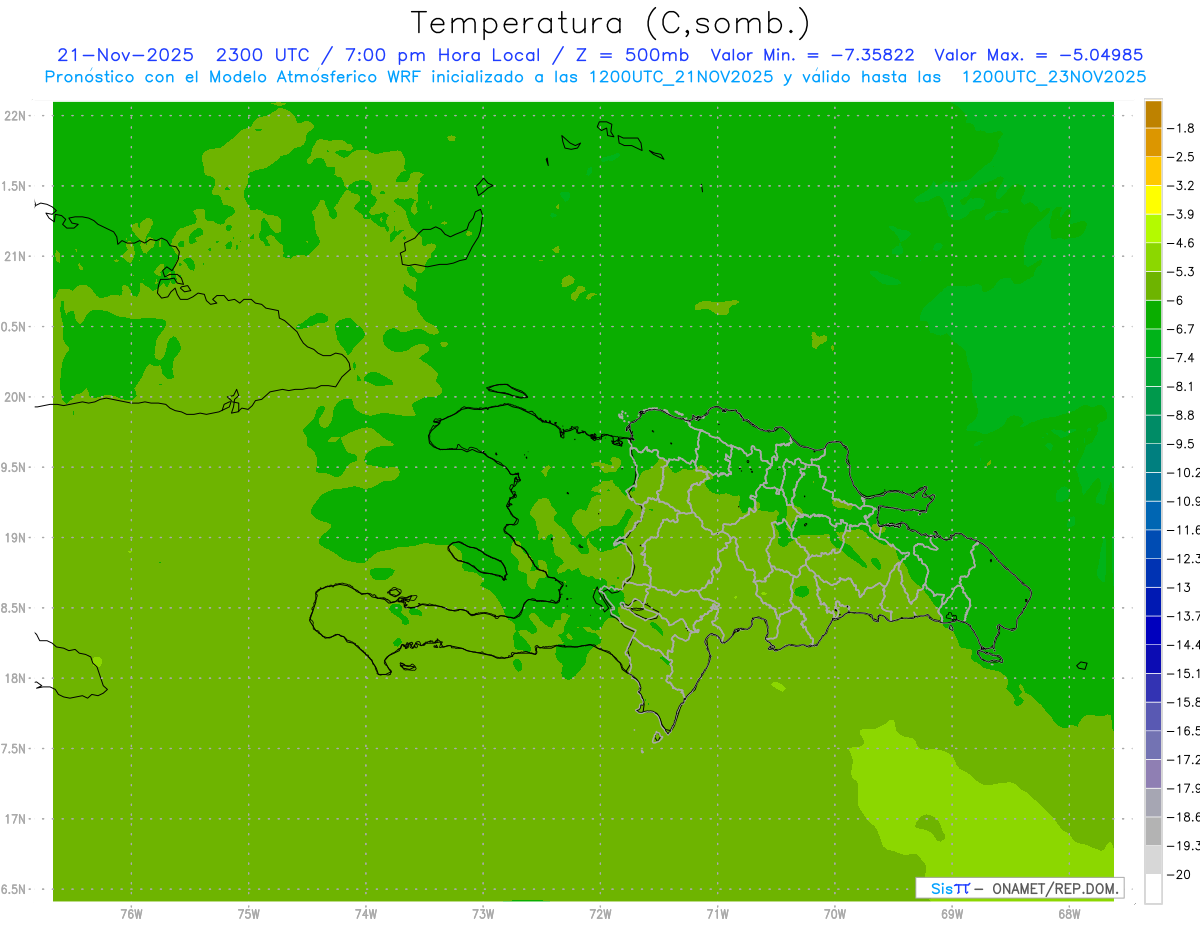Click the '-14.4' colorbar value
The width and height of the screenshot is (1200, 927).
[x=1183, y=645]
